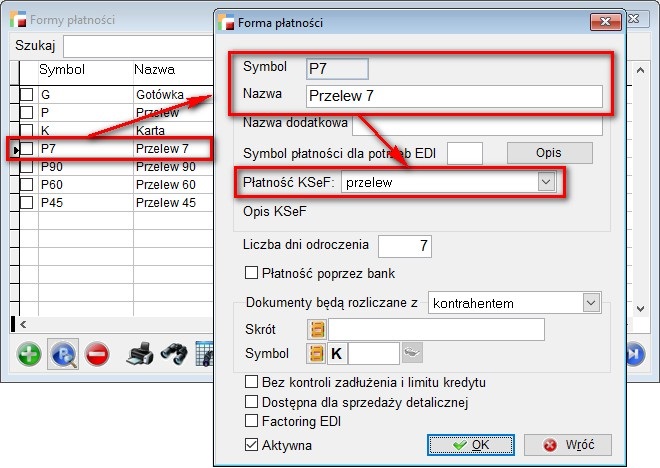Click the Opis button
The image size is (660, 468).
coord(549,153)
